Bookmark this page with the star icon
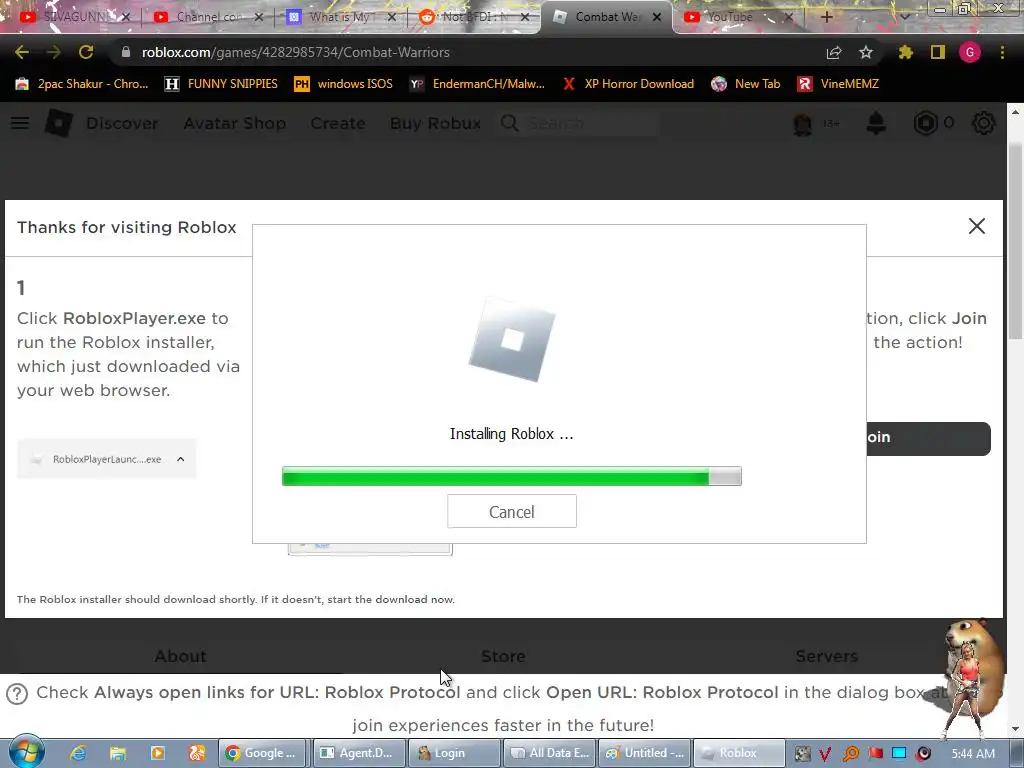 (866, 52)
